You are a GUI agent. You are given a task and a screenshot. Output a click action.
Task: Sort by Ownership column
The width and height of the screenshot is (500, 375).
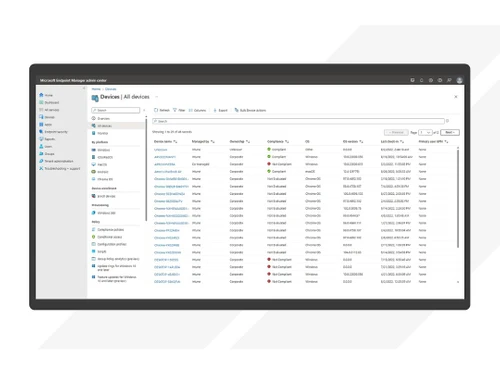pyautogui.click(x=240, y=142)
